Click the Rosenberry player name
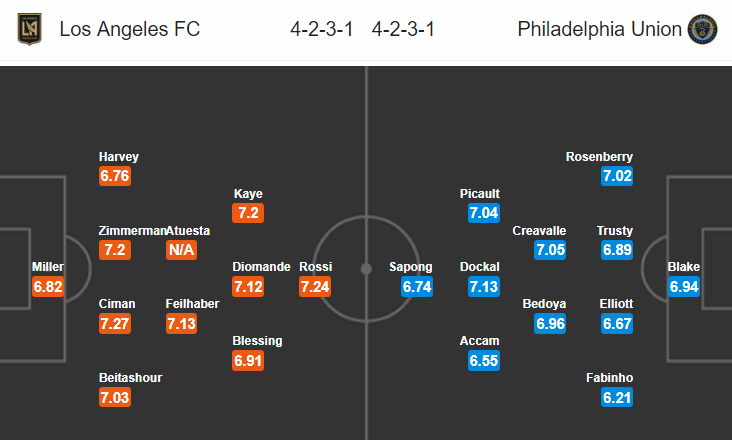 click(599, 157)
